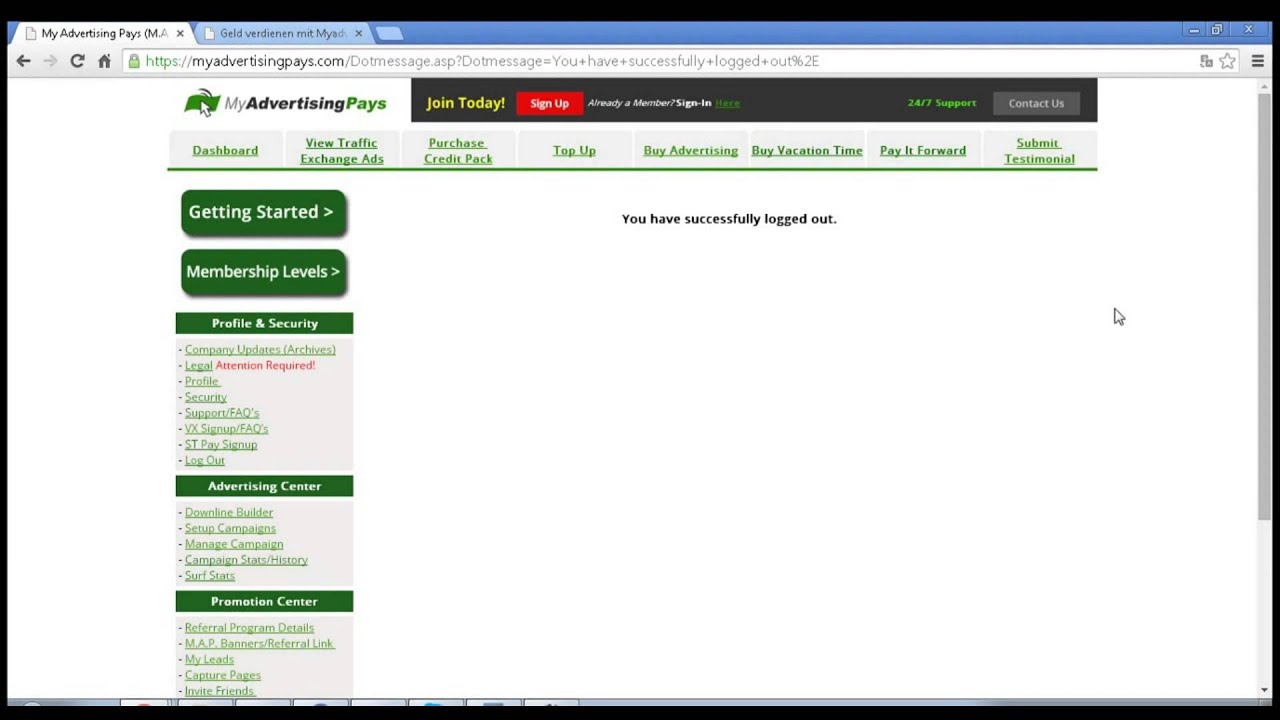Click the Join Today! text
1280x720 pixels.
coord(465,103)
